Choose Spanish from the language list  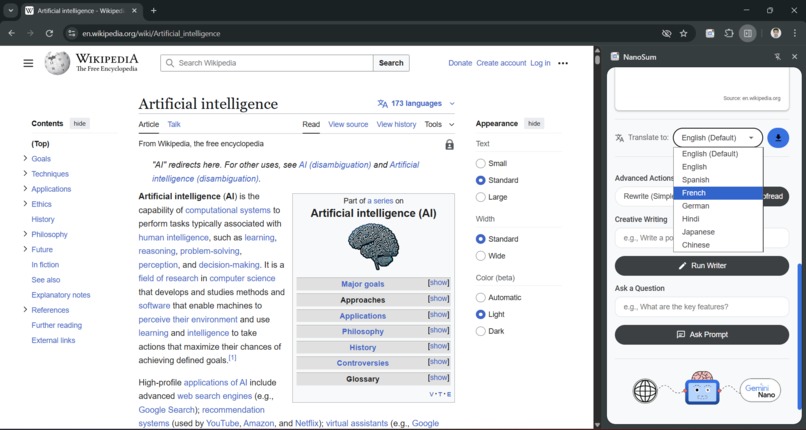(x=718, y=180)
